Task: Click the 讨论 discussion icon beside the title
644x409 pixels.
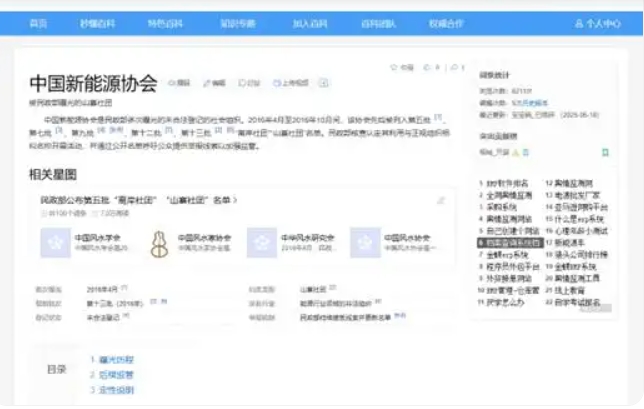Action: coord(242,83)
